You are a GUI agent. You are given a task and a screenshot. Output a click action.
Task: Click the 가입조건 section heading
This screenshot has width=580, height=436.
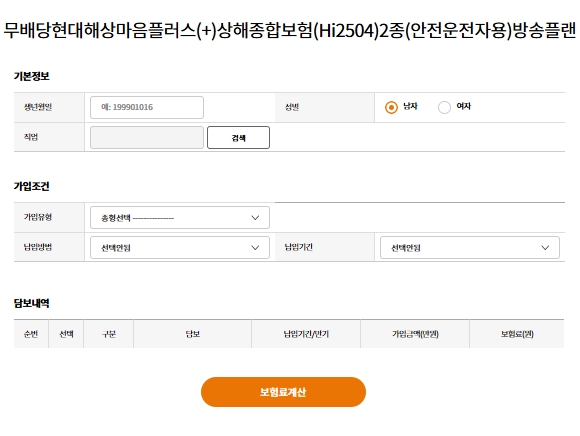click(31, 186)
